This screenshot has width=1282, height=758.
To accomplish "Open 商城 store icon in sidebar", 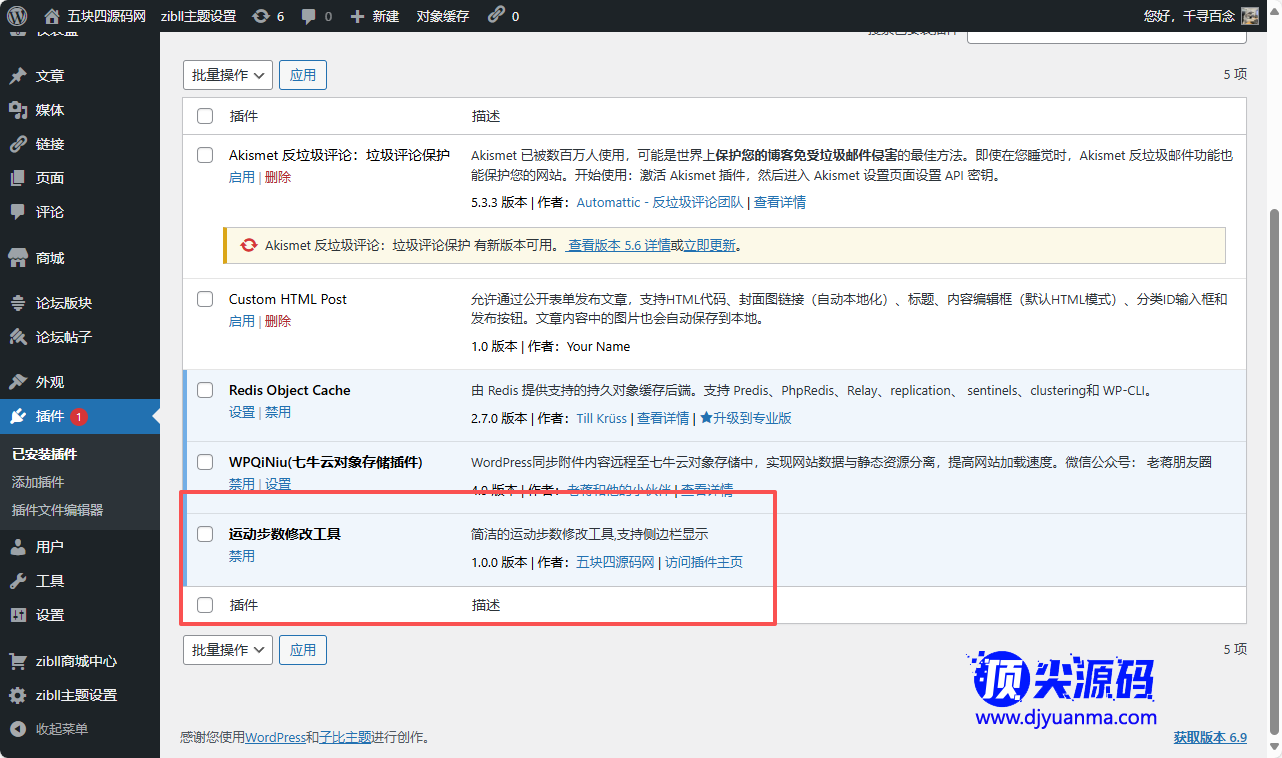I will 18,258.
